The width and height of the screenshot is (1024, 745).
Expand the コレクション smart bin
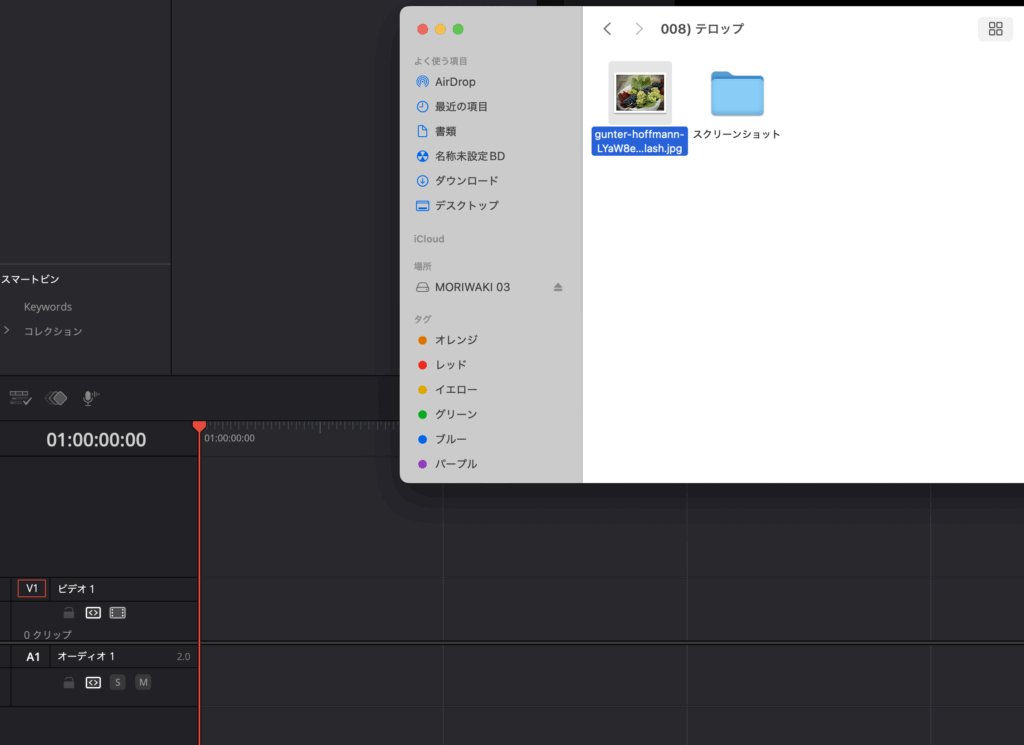point(7,331)
